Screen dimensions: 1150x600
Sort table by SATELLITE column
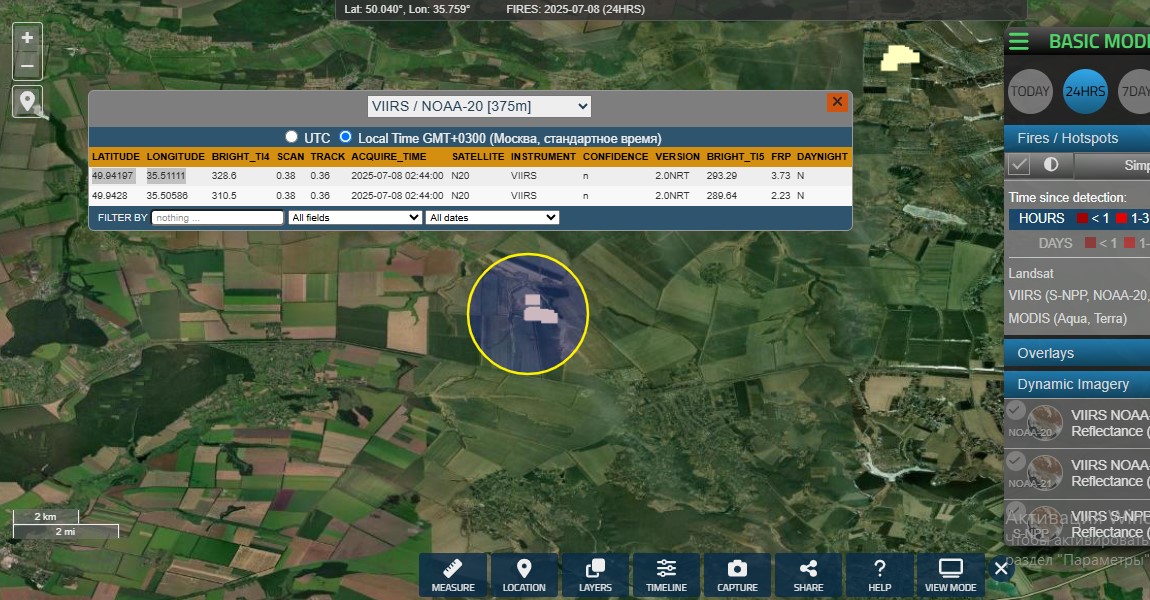coord(477,157)
